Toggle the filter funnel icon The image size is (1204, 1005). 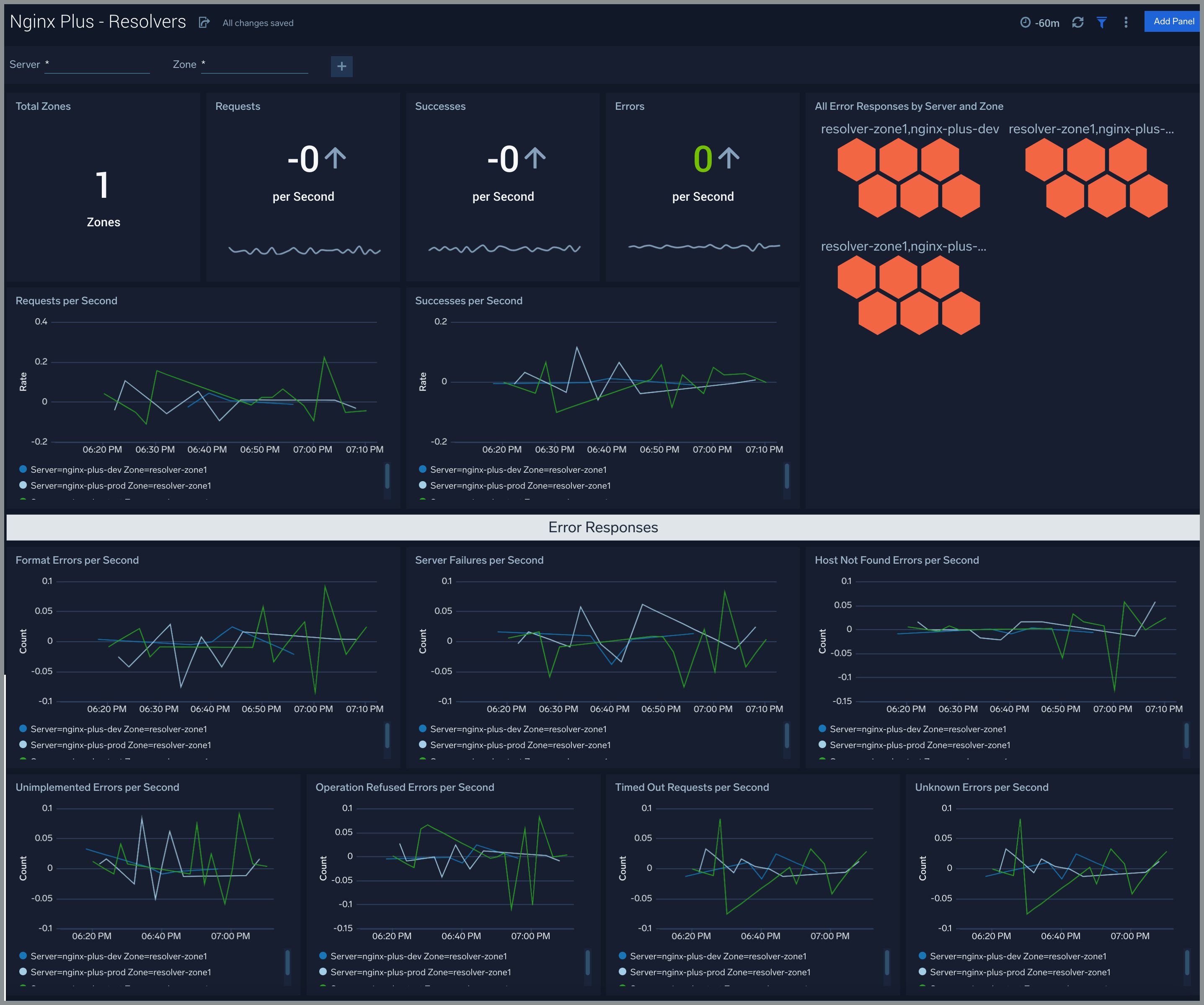[x=1101, y=22]
